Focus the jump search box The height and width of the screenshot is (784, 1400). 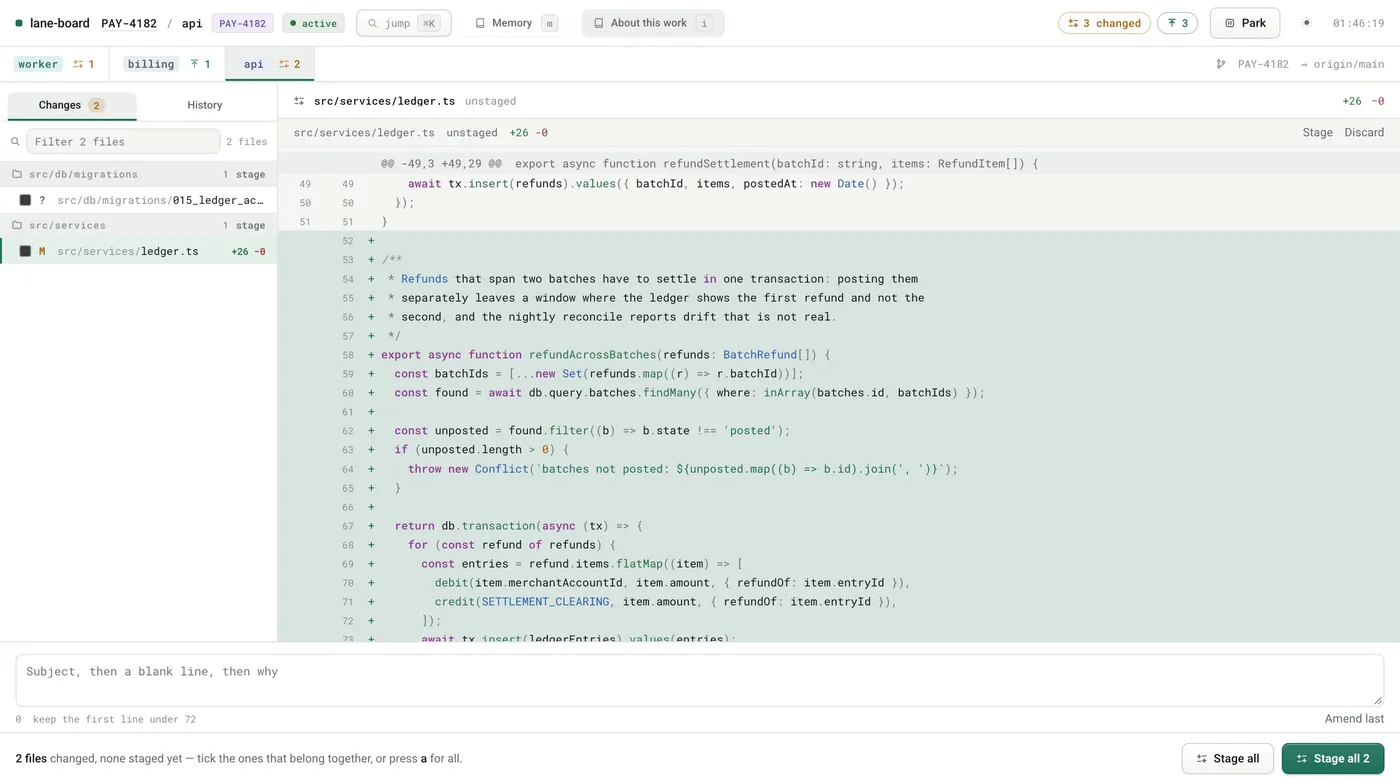click(404, 23)
